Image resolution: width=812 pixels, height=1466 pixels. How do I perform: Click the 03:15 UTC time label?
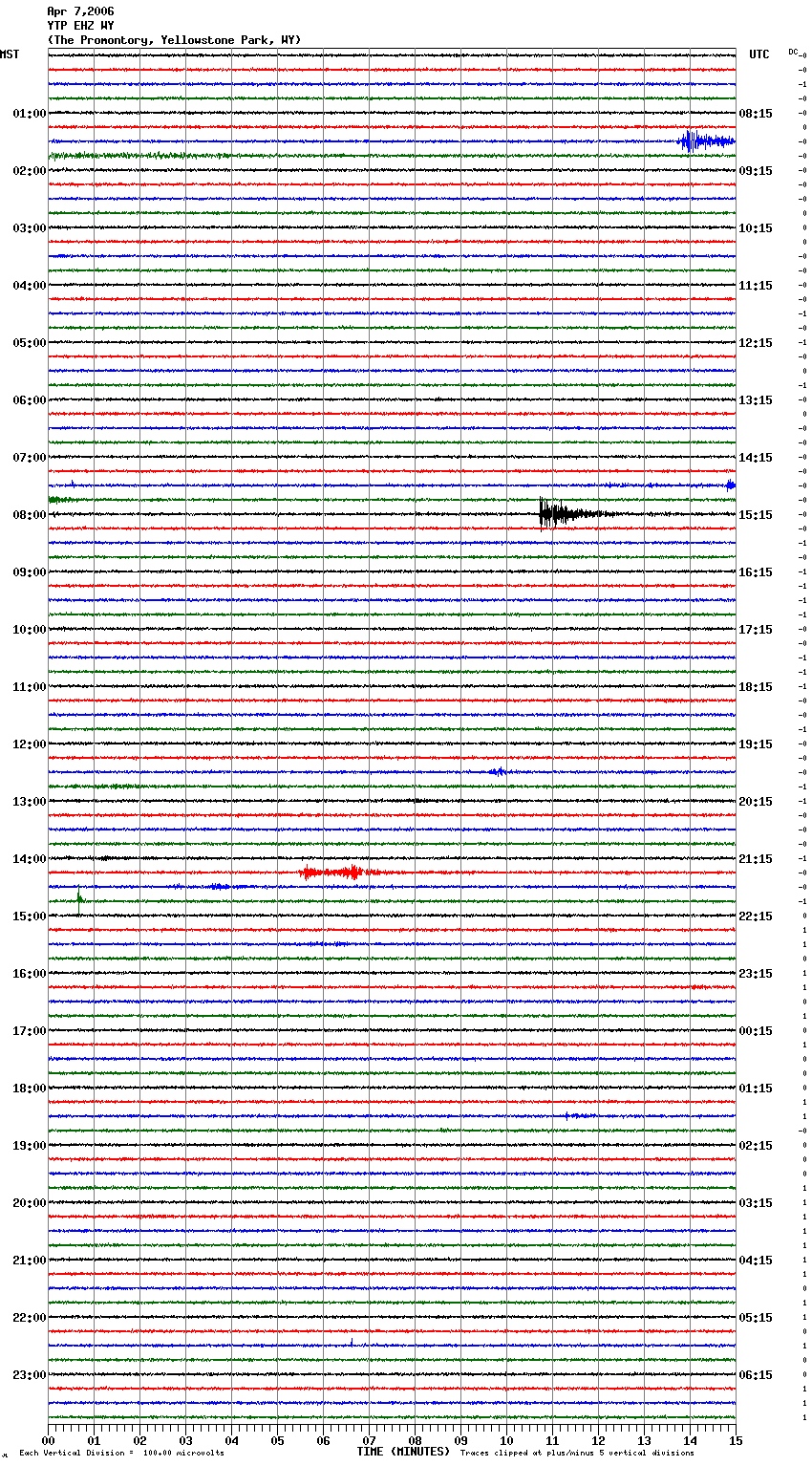tap(756, 1203)
